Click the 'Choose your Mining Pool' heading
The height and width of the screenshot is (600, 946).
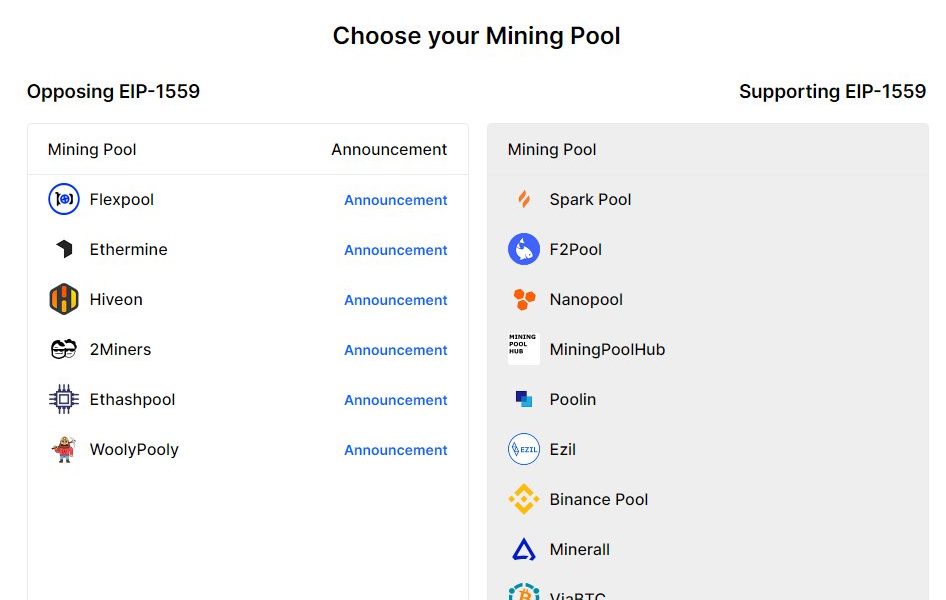[477, 36]
